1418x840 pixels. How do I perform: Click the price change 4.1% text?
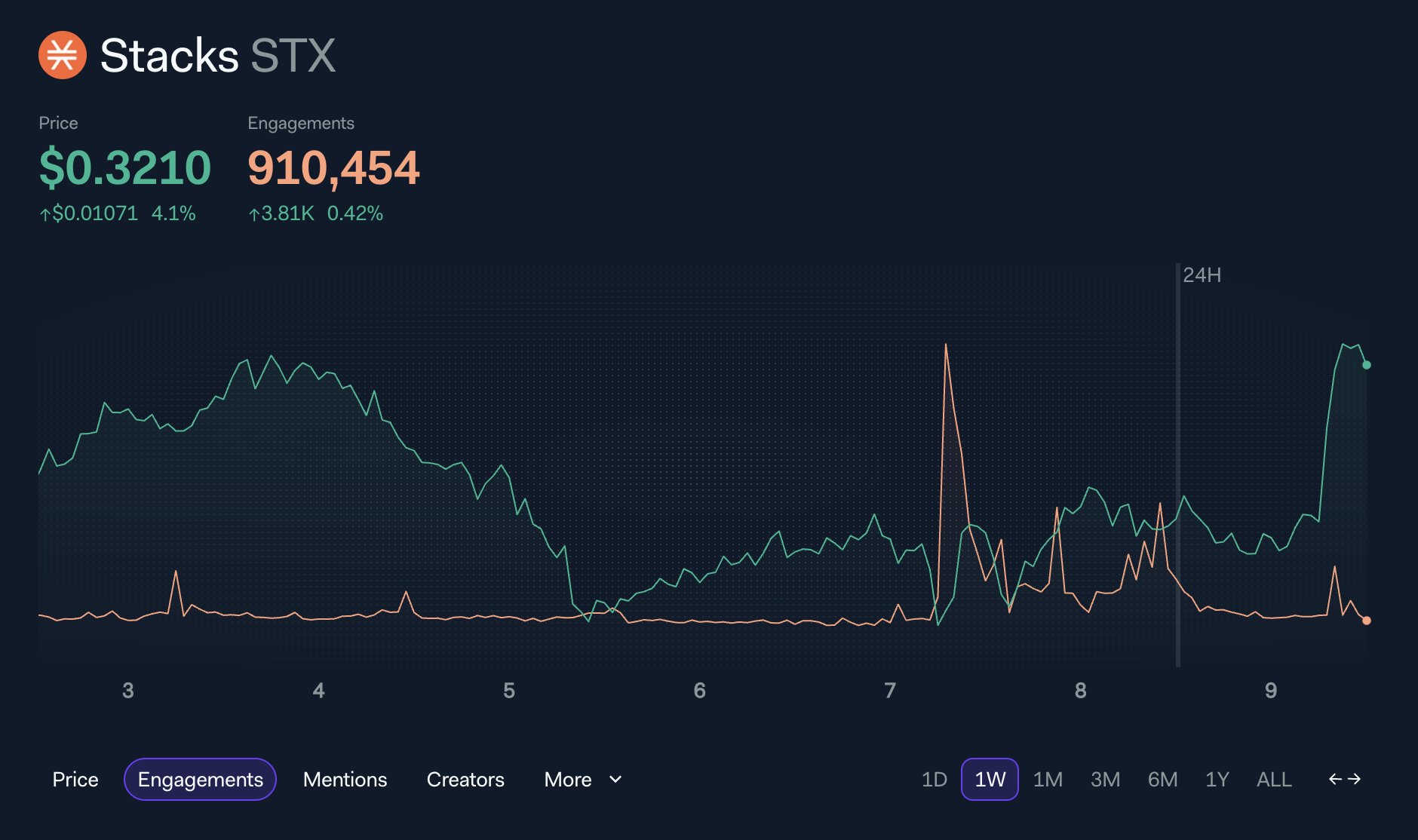pos(173,213)
